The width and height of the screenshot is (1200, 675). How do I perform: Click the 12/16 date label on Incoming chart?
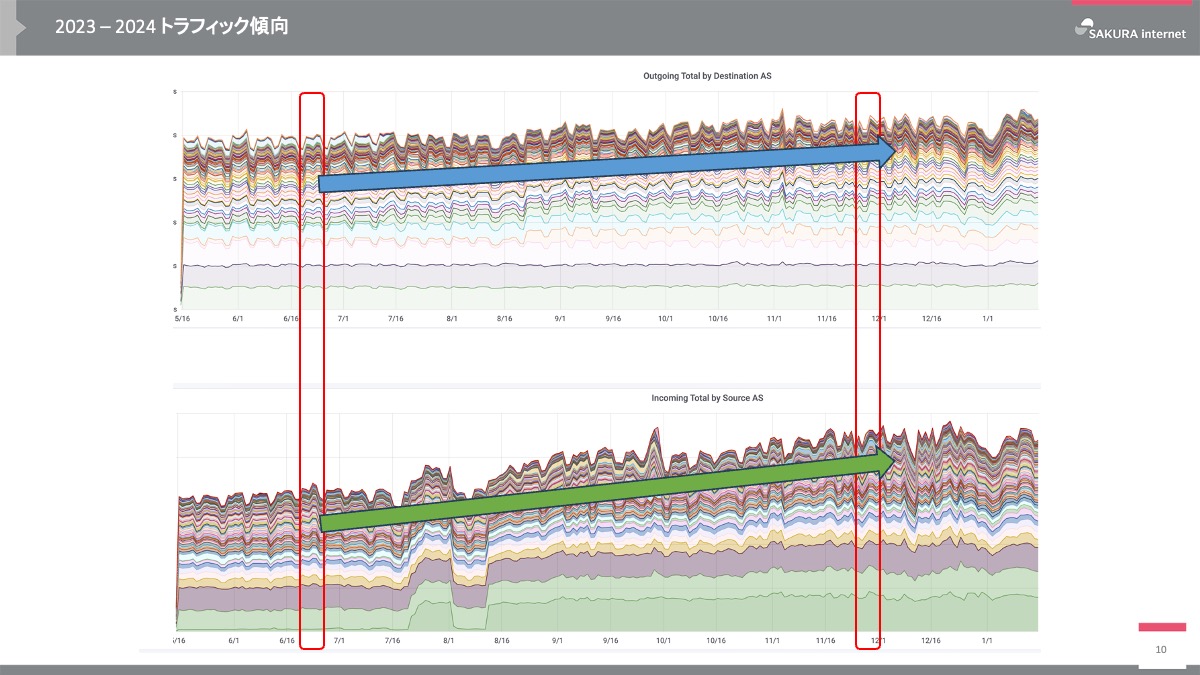pyautogui.click(x=931, y=640)
